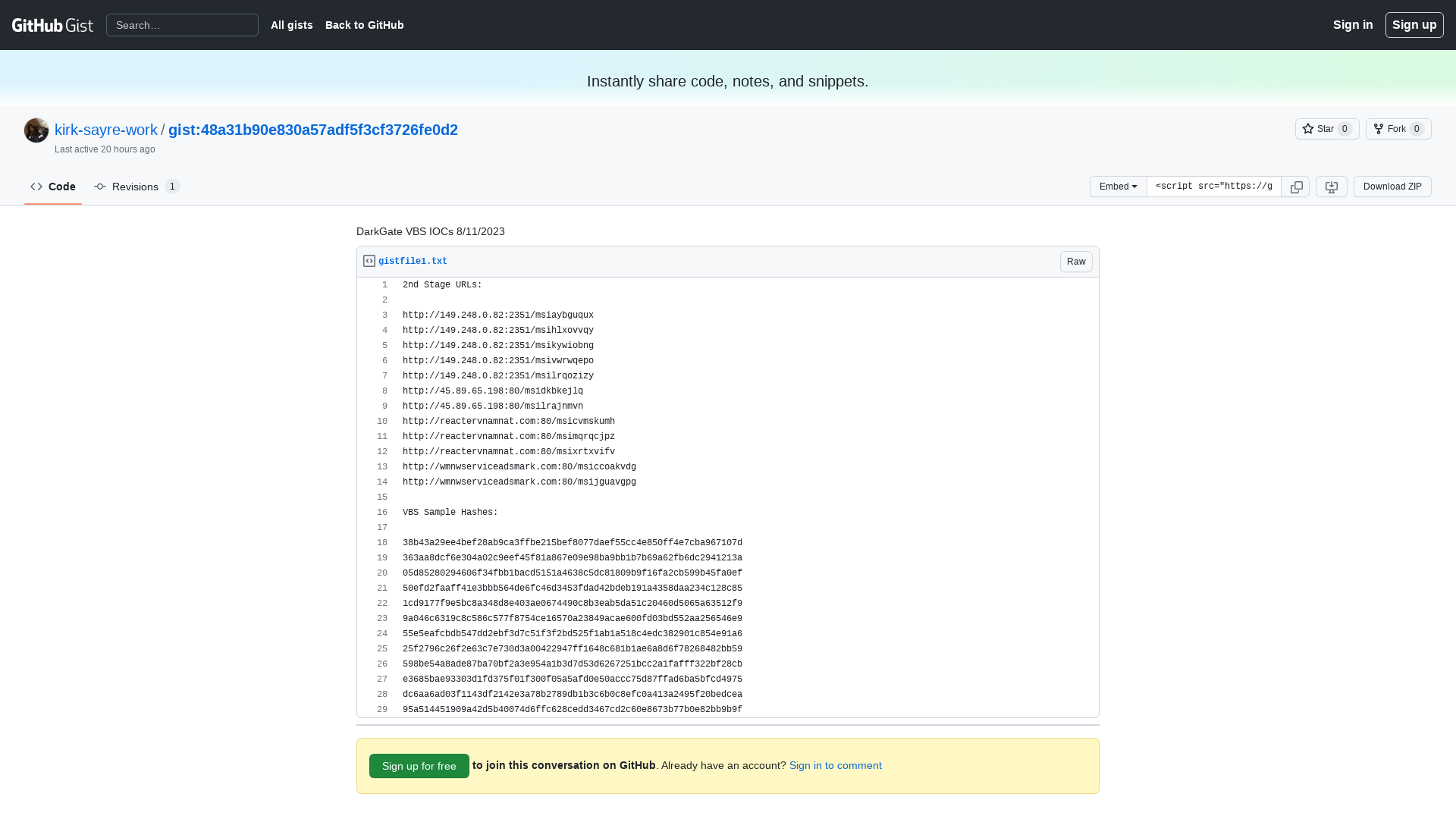Click URL ending in msiccoakvdg
1456x819 pixels.
click(x=519, y=467)
